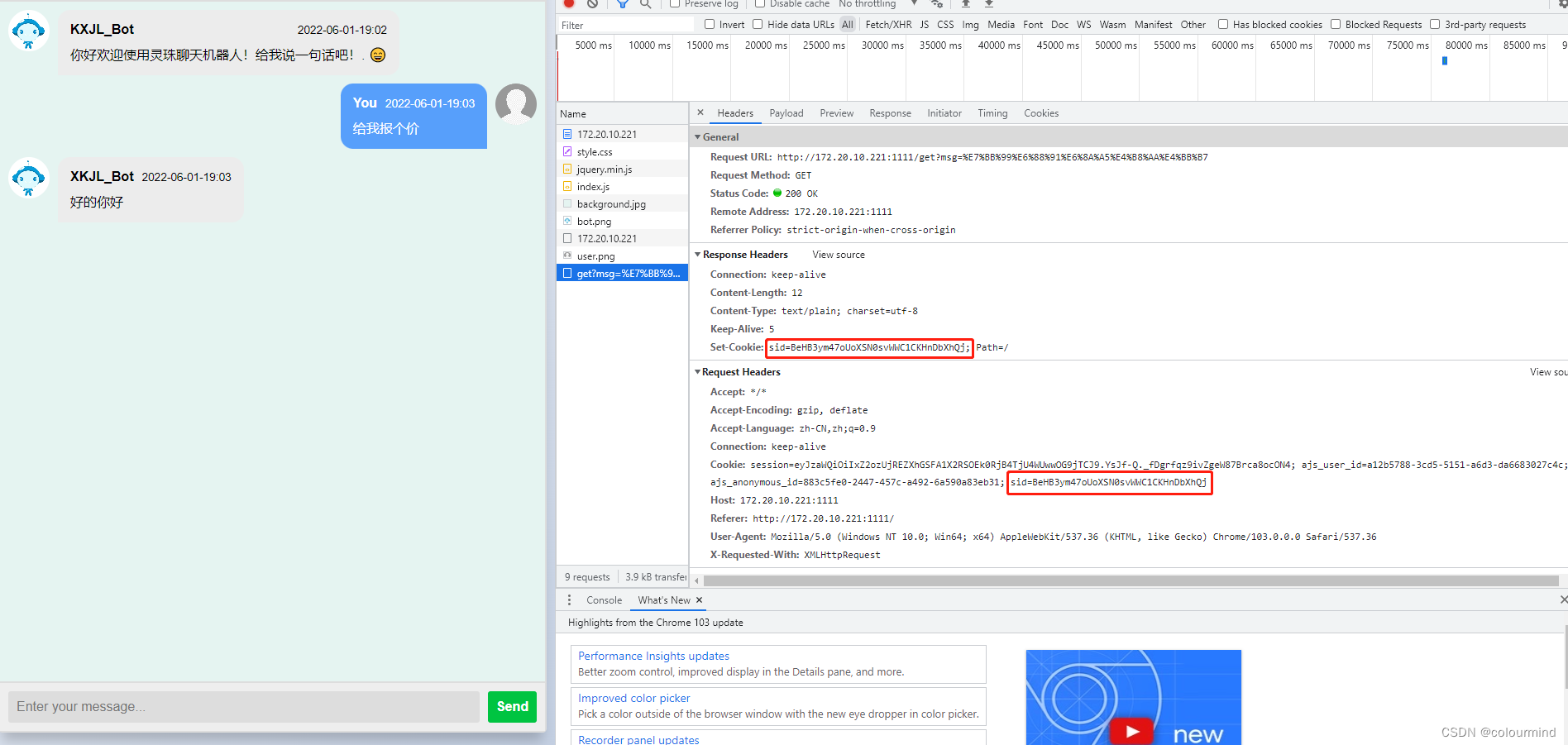Open the Preview tab
This screenshot has width=1568, height=745.
[x=837, y=113]
